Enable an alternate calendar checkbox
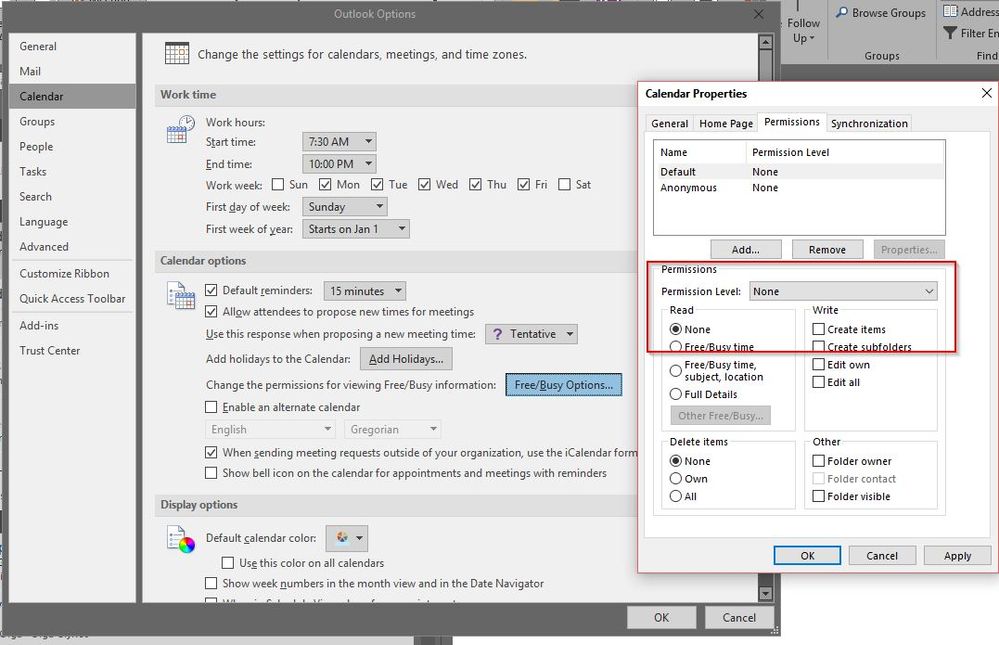The image size is (999, 645). (211, 407)
